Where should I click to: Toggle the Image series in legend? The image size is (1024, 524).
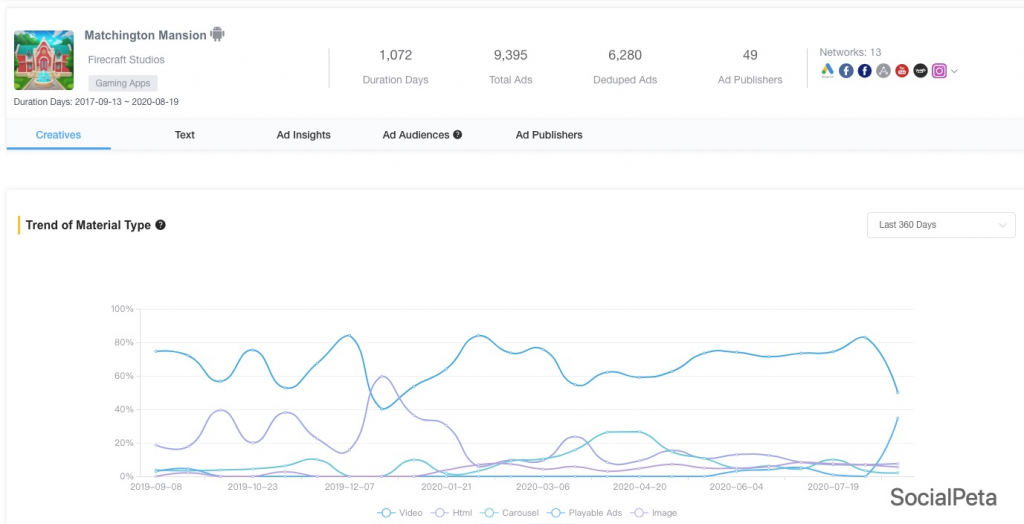pyautogui.click(x=652, y=513)
